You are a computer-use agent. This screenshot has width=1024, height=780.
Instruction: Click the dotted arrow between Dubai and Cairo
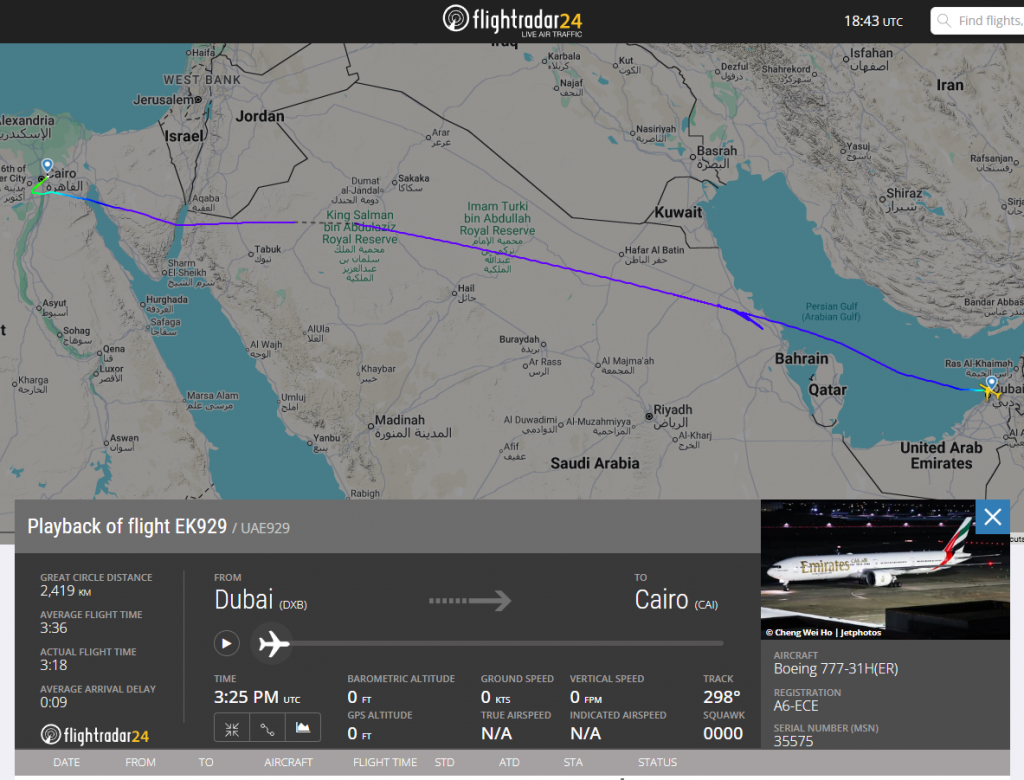[x=471, y=600]
